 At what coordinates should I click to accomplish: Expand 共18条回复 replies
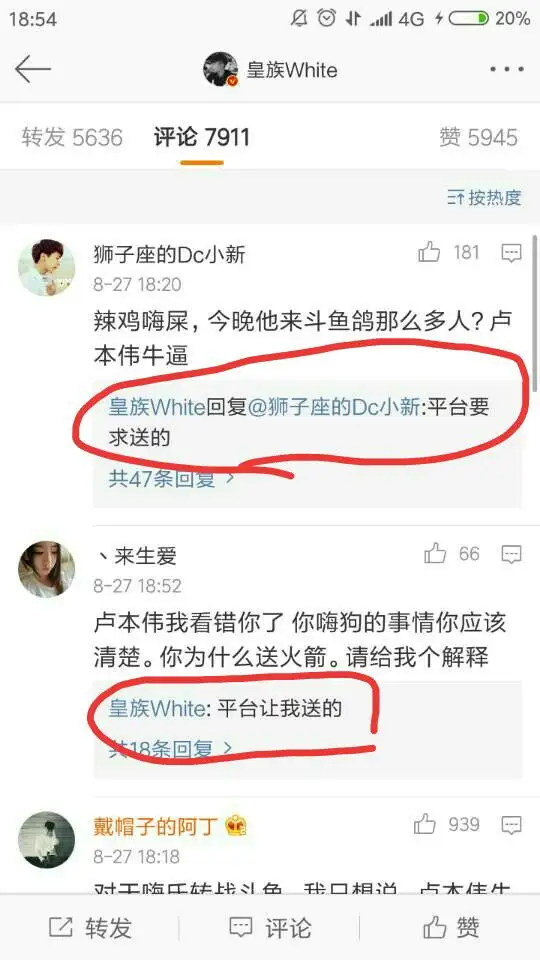click(x=171, y=749)
